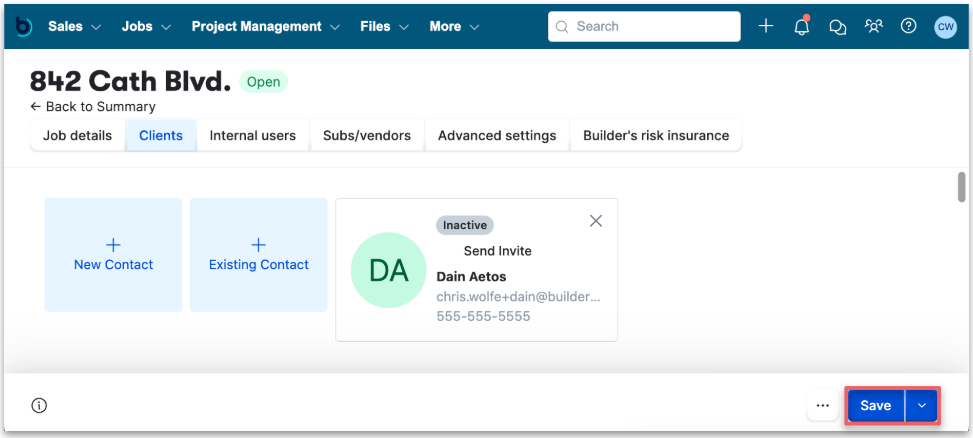The width and height of the screenshot is (973, 438).
Task: Click the info icon in footer
Action: pos(39,406)
